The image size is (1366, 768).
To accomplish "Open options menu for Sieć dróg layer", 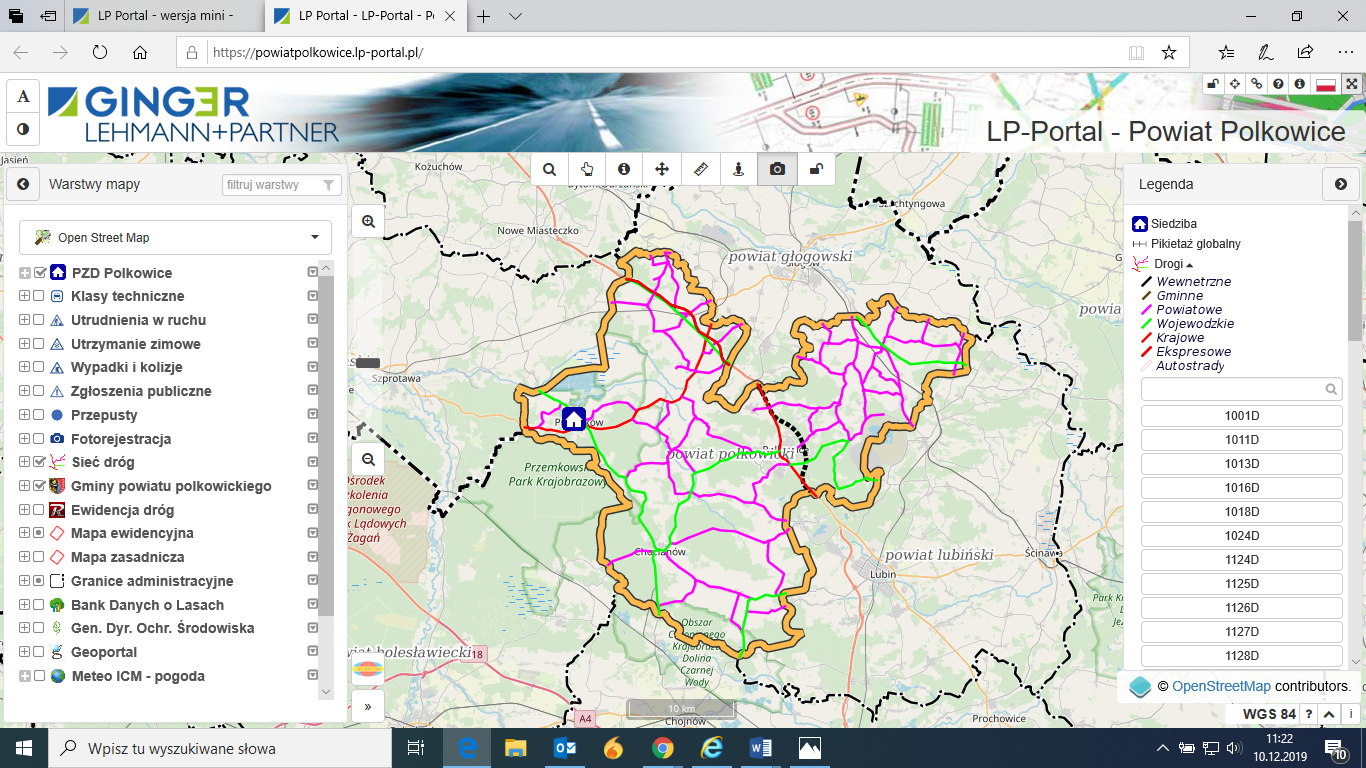I will click(x=312, y=463).
